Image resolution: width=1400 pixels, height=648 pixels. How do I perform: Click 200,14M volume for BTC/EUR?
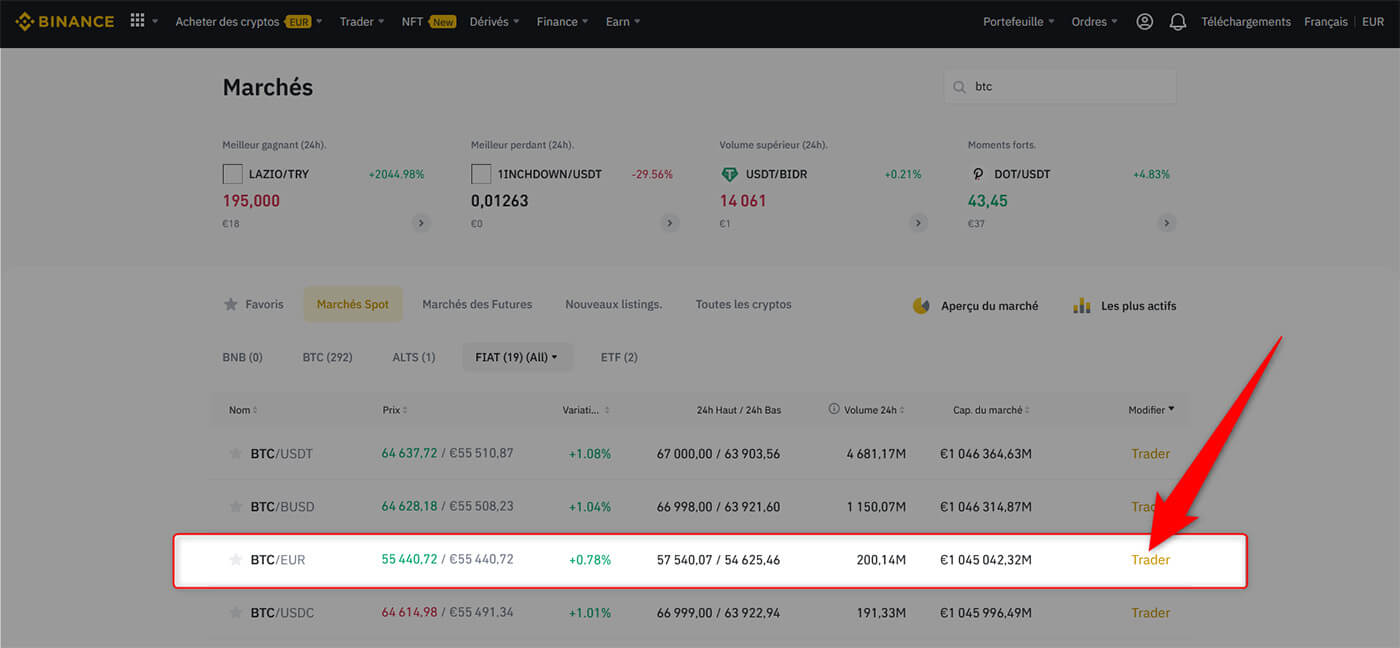(x=881, y=559)
